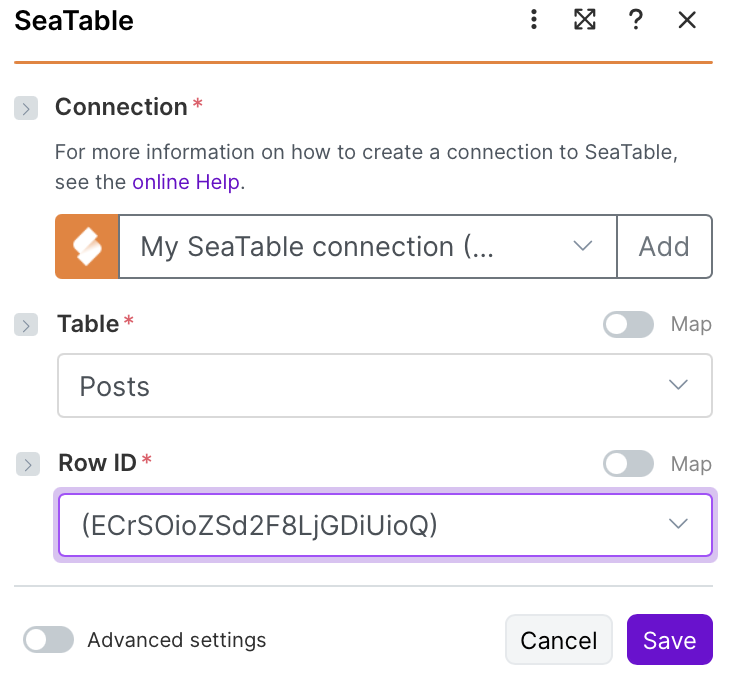Open the Table dropdown showing Posts
Image resolution: width=736 pixels, height=694 pixels.
point(384,386)
